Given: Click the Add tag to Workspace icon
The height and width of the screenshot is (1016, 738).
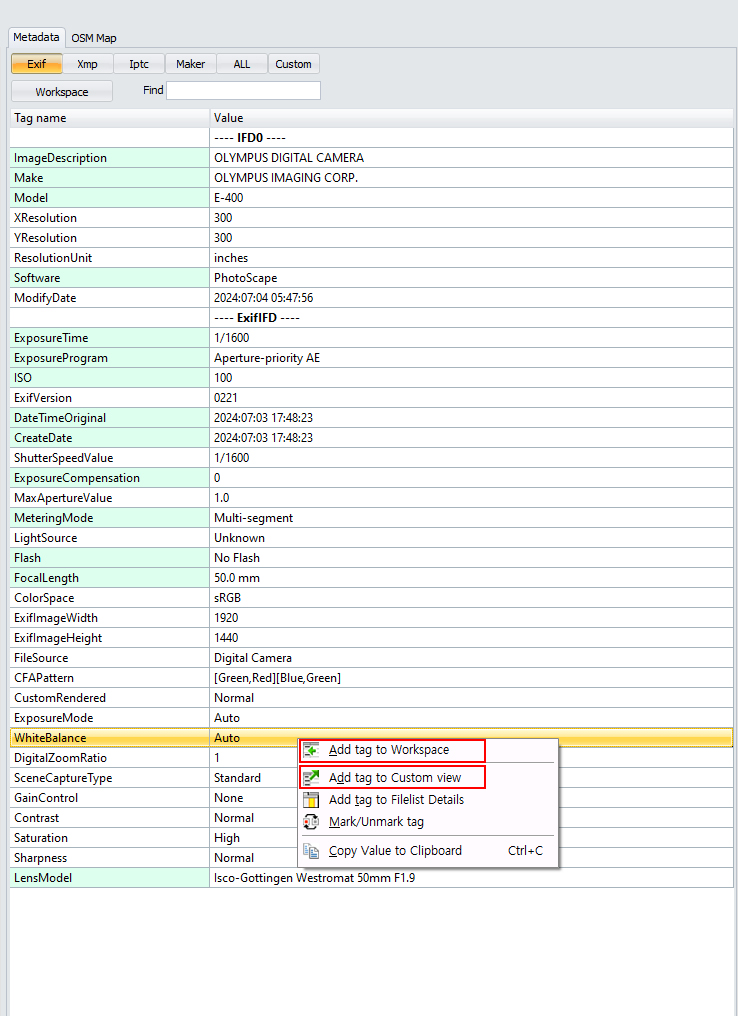Looking at the screenshot, I should tap(311, 750).
